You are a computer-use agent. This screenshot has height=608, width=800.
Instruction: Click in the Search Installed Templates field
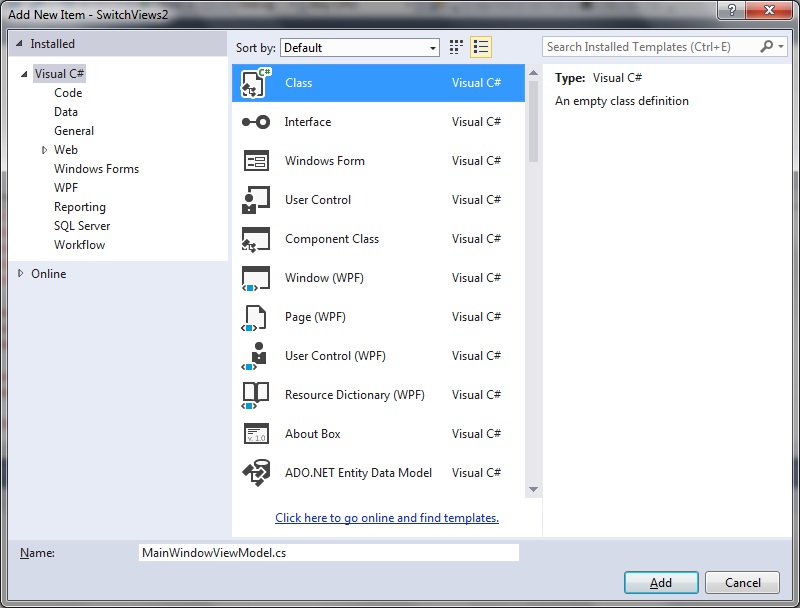point(651,47)
